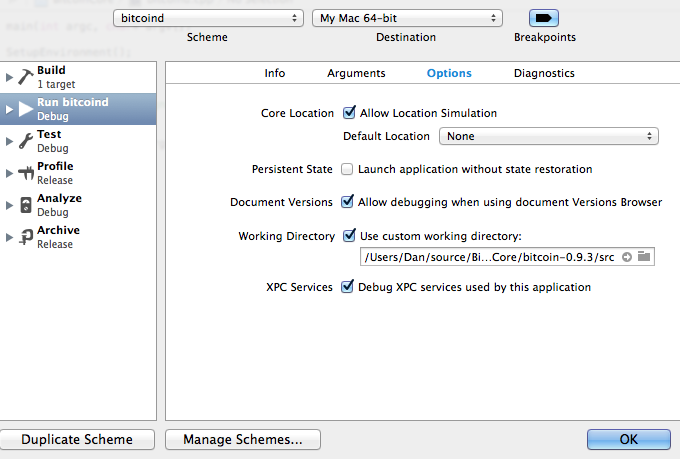Click the Analyze action icon
680x459 pixels.
tap(26, 205)
